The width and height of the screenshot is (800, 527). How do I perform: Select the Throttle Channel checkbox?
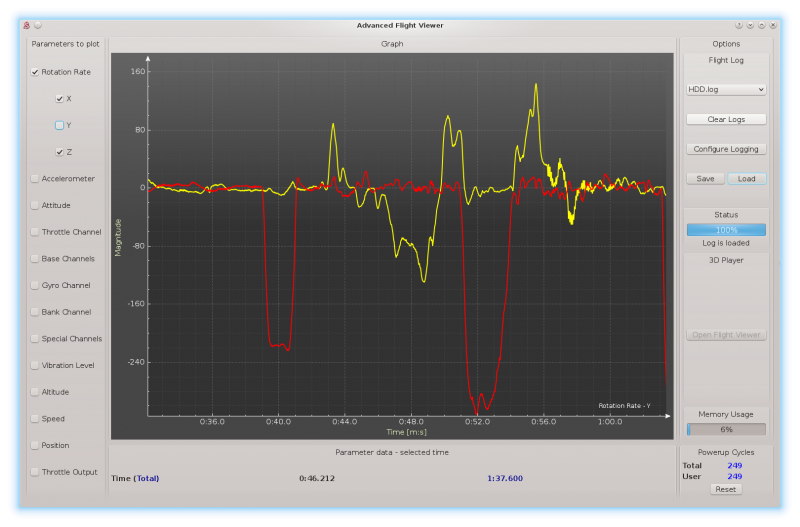pyautogui.click(x=36, y=232)
